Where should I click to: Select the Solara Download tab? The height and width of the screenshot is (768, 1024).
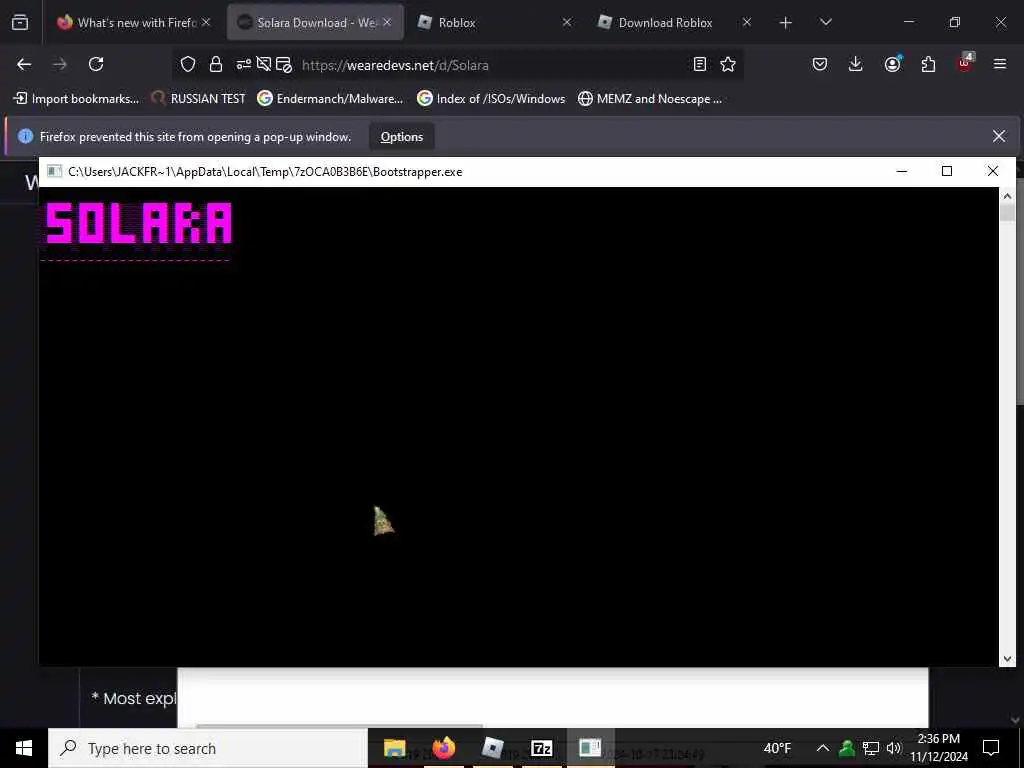[315, 22]
